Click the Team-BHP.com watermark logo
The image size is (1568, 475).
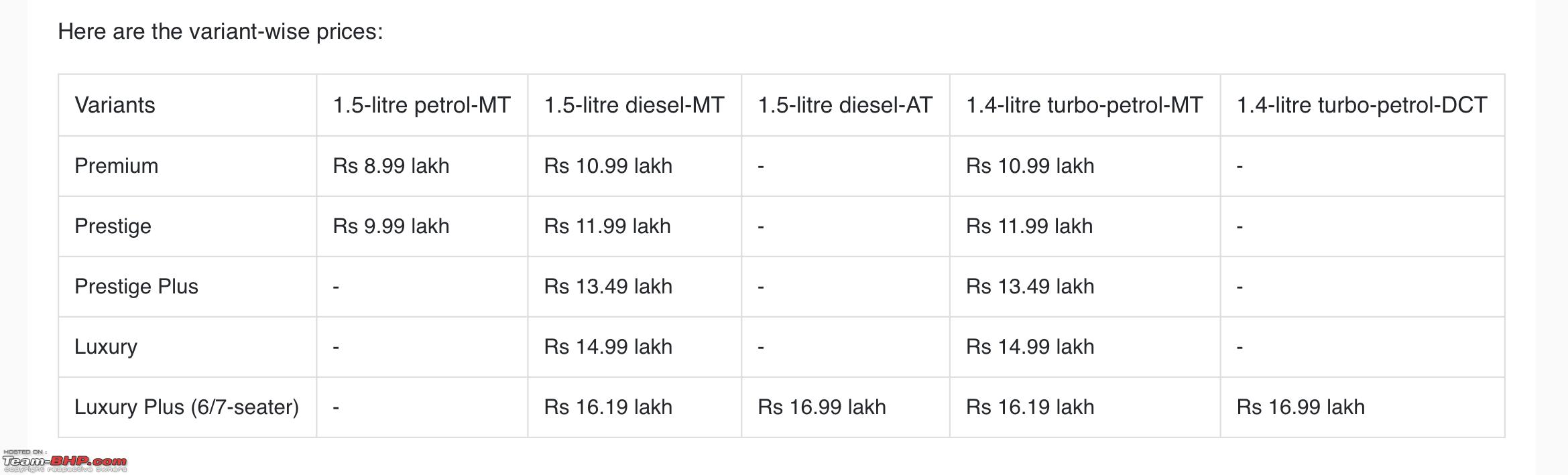click(64, 461)
